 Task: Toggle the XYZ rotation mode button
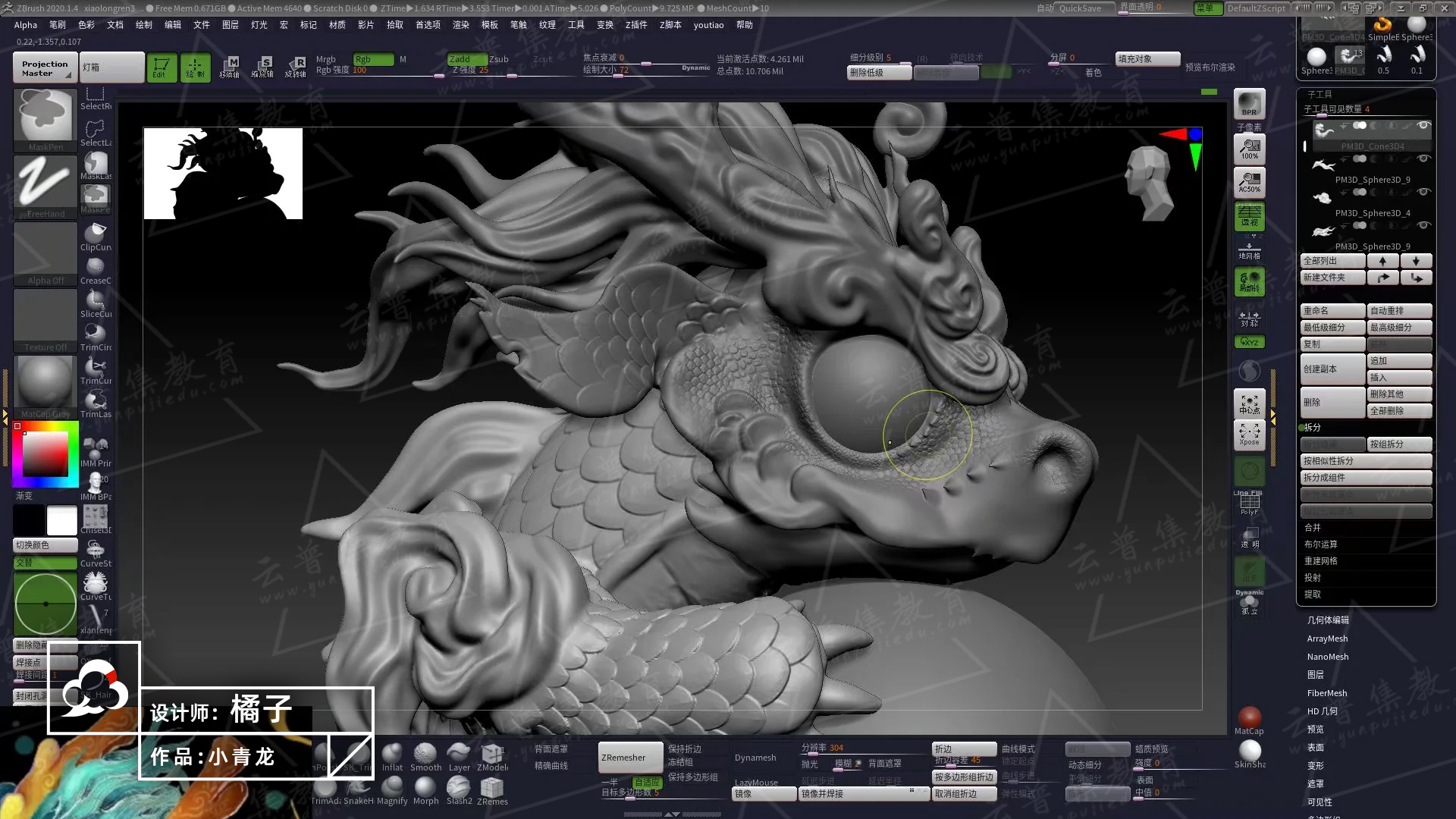[x=1249, y=342]
